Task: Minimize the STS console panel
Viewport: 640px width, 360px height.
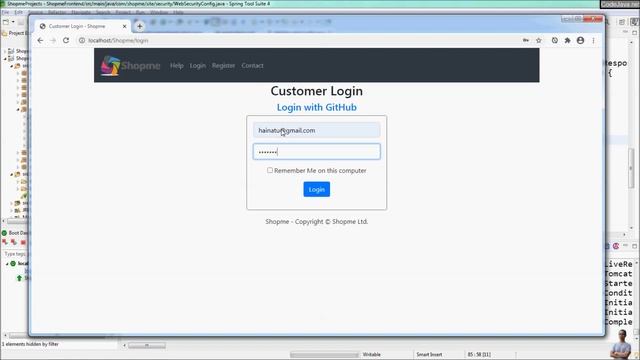Action: point(625,246)
